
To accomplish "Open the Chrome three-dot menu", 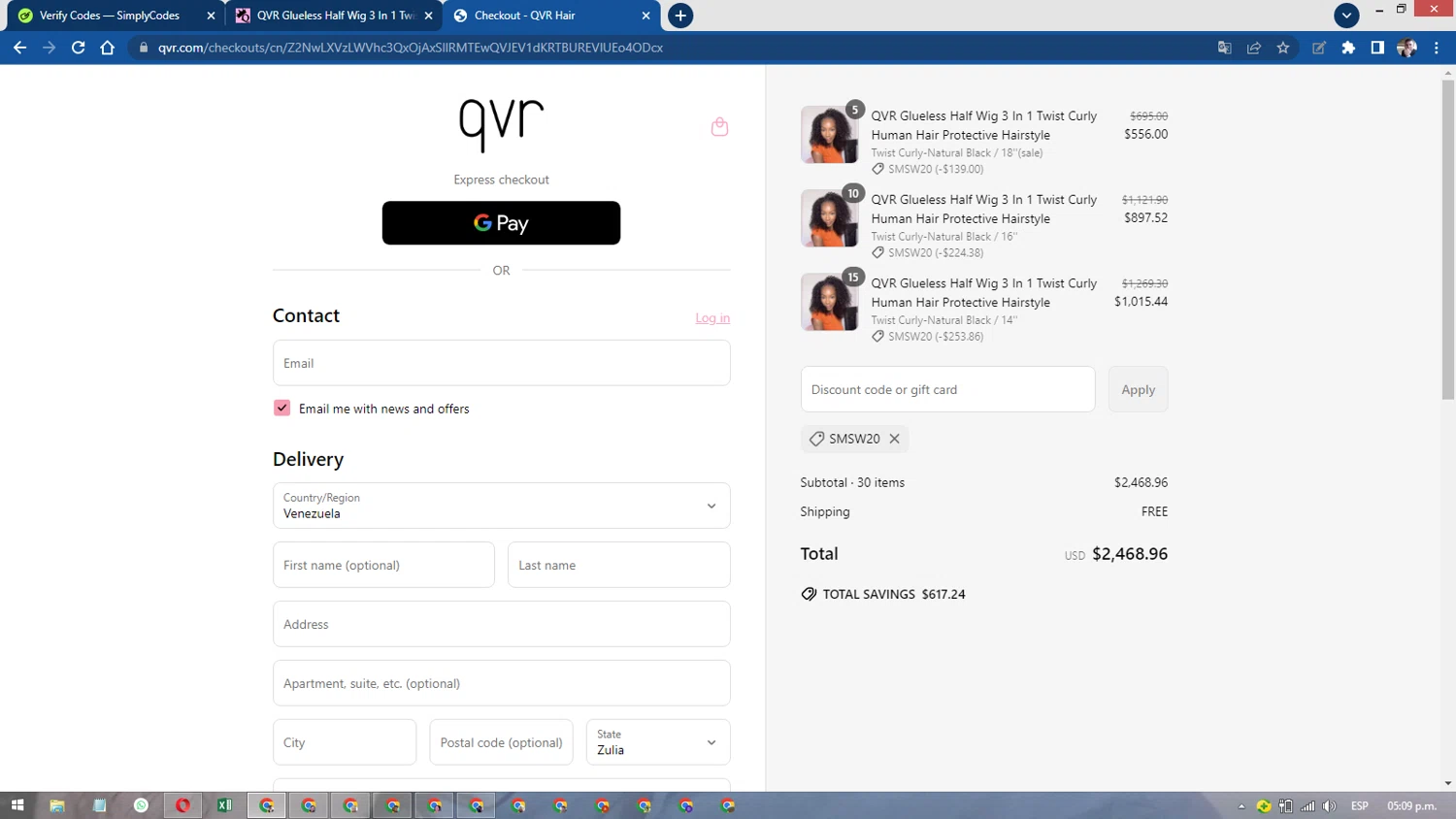I will [1437, 48].
